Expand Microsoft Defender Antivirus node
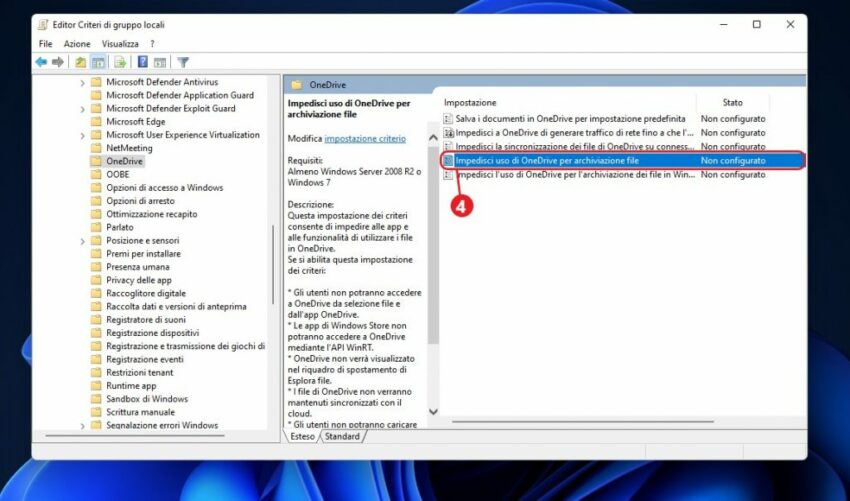The image size is (850, 501). [x=82, y=82]
